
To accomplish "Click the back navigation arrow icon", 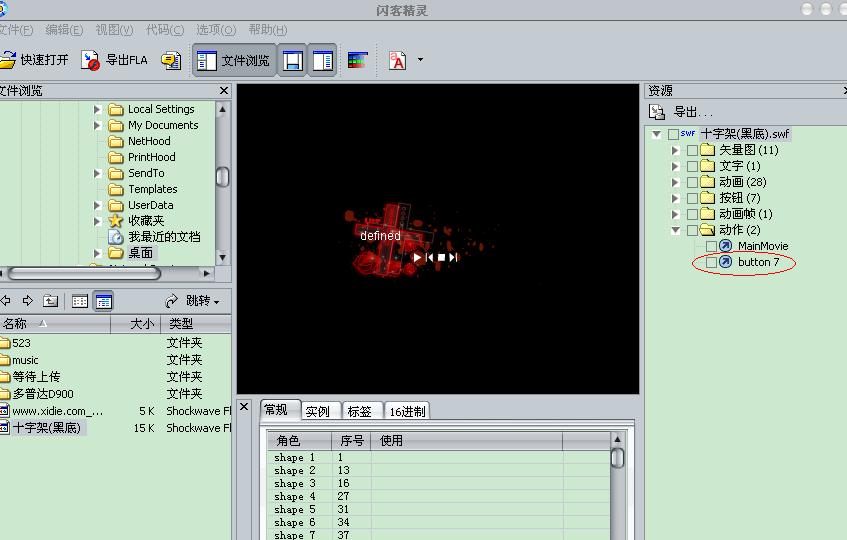I will (5, 300).
